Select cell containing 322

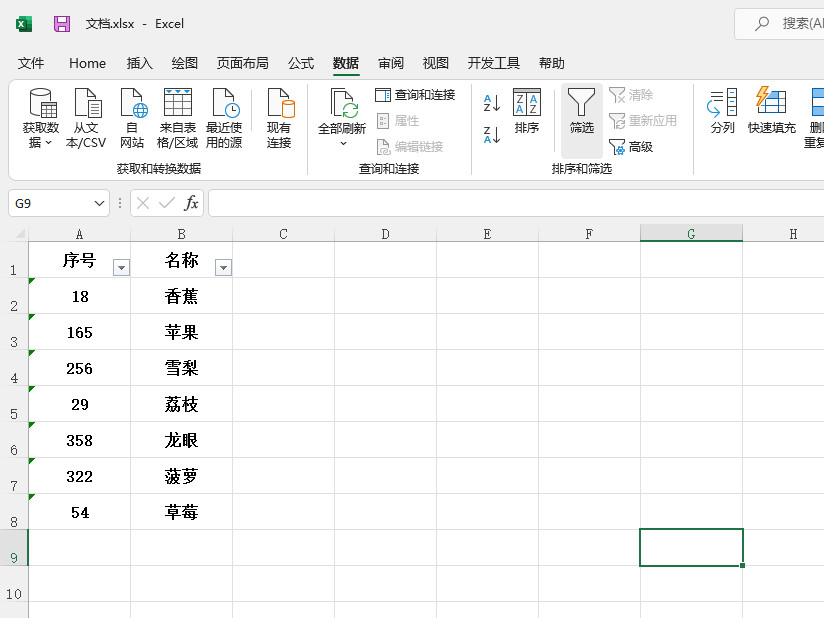(79, 476)
